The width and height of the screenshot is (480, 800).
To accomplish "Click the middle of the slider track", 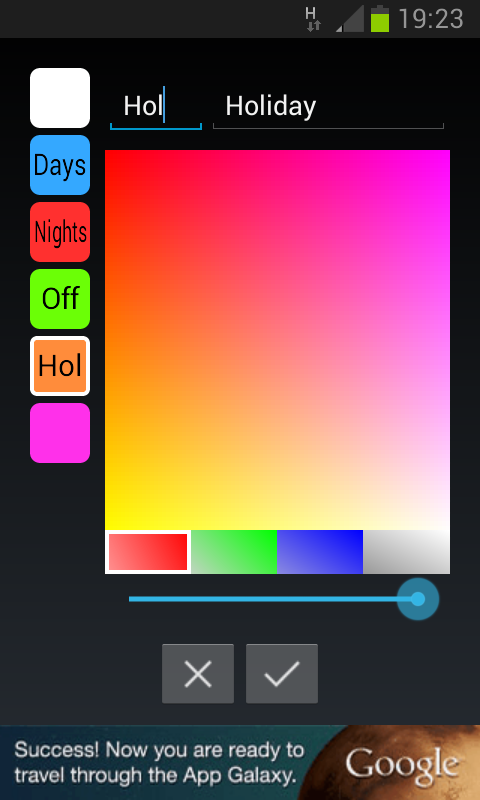I will 273,599.
